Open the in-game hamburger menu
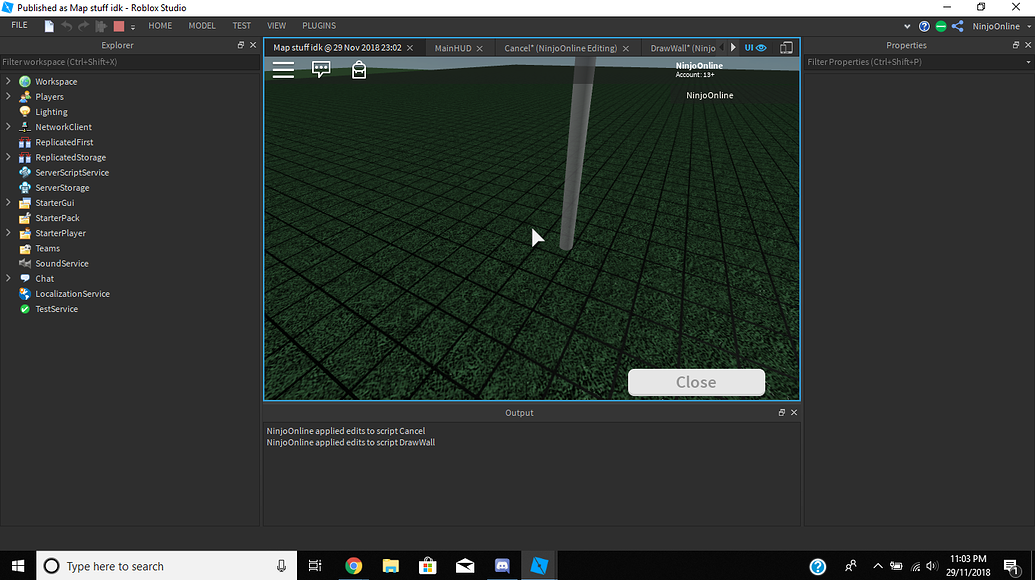 coord(283,70)
